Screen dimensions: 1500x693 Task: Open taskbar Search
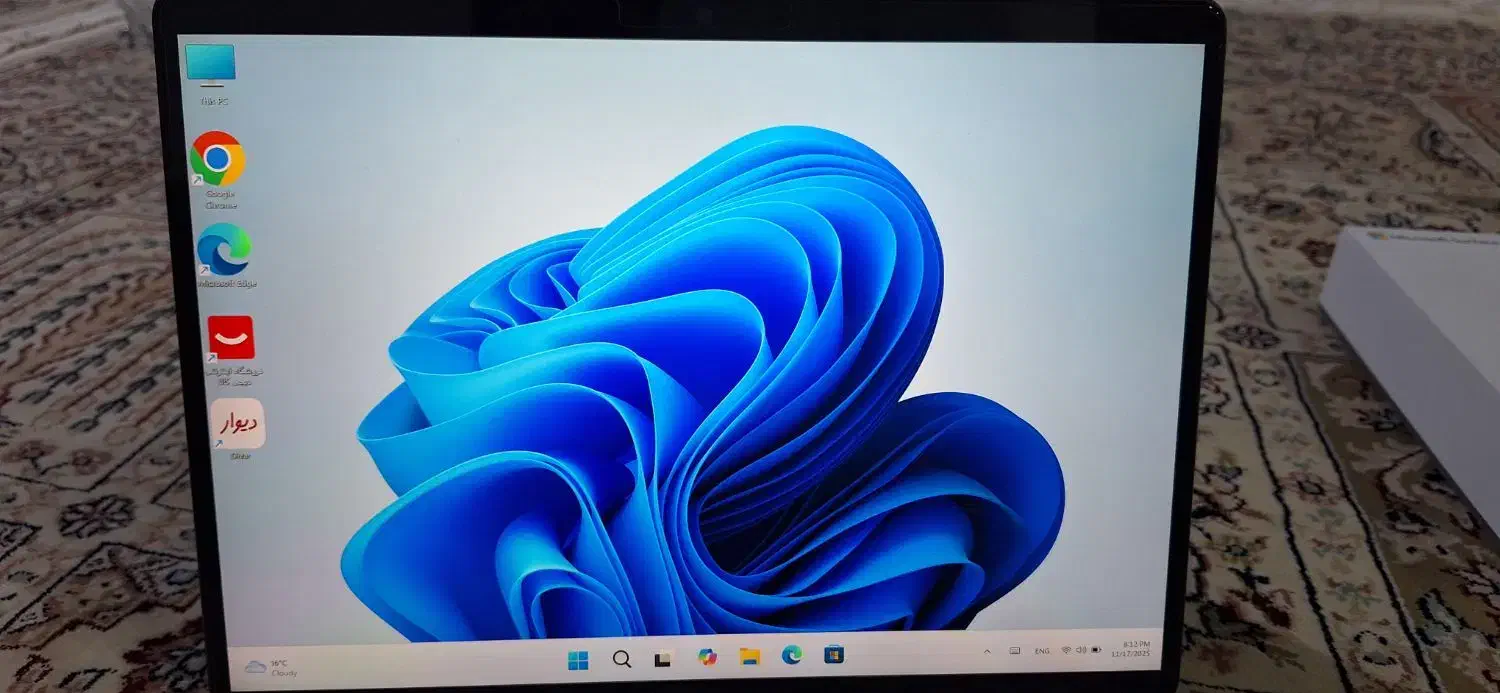(621, 659)
